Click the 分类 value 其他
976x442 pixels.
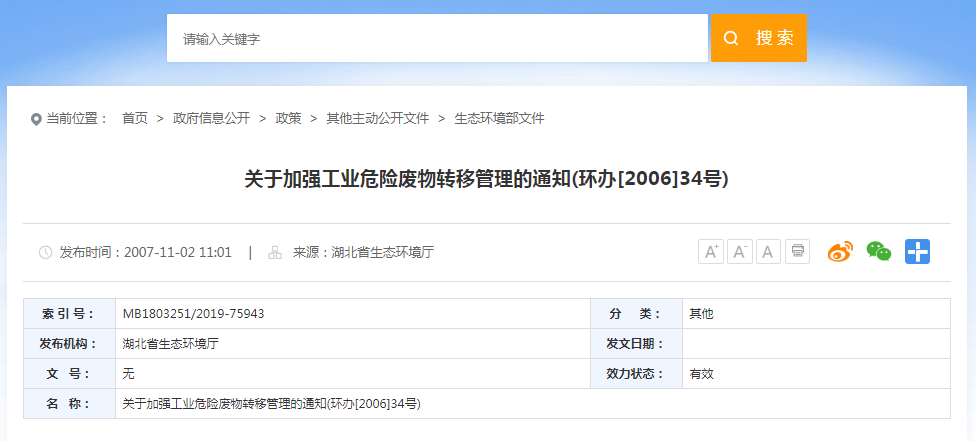click(702, 314)
